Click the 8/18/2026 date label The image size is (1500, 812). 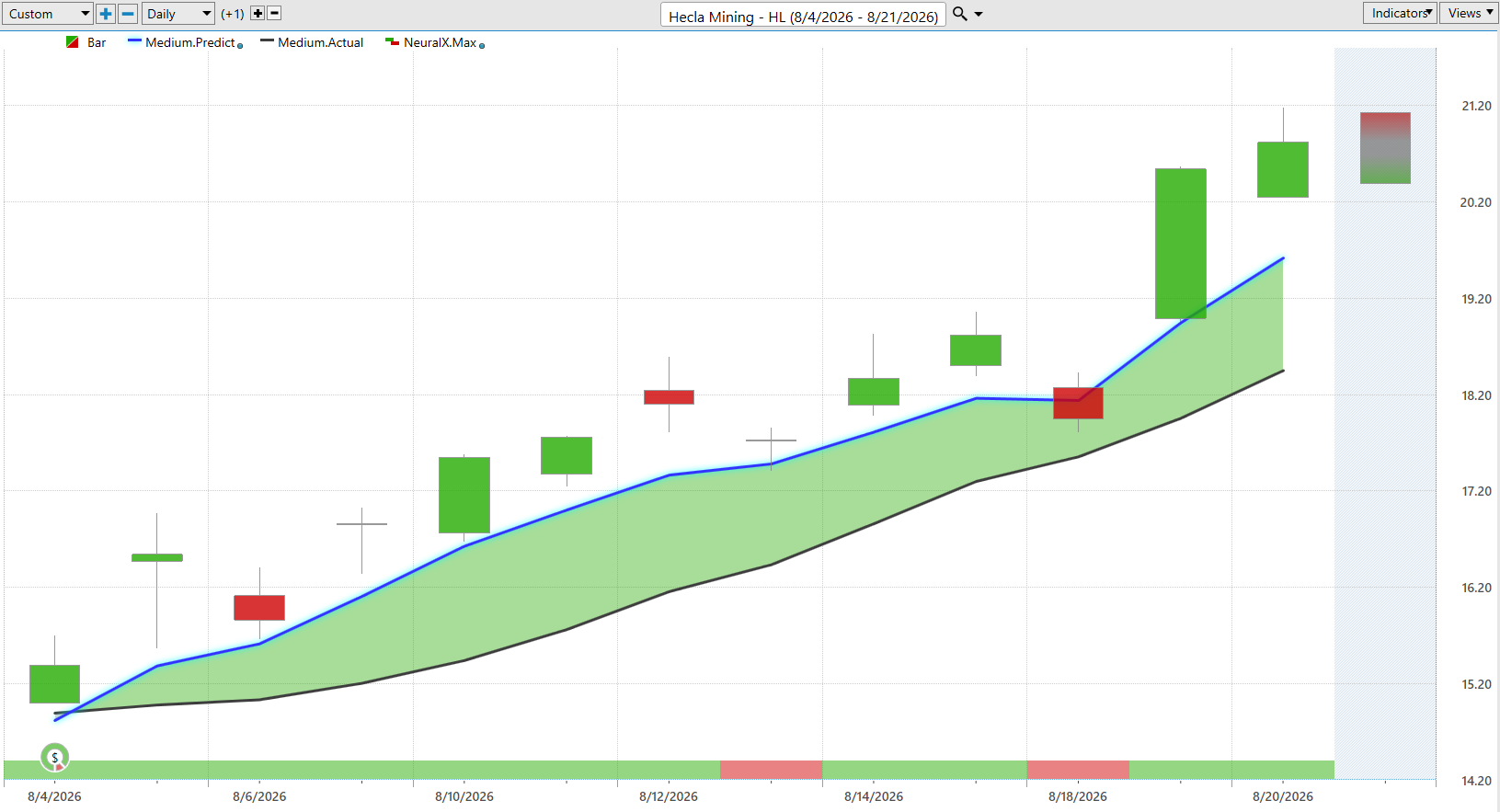pyautogui.click(x=1078, y=796)
